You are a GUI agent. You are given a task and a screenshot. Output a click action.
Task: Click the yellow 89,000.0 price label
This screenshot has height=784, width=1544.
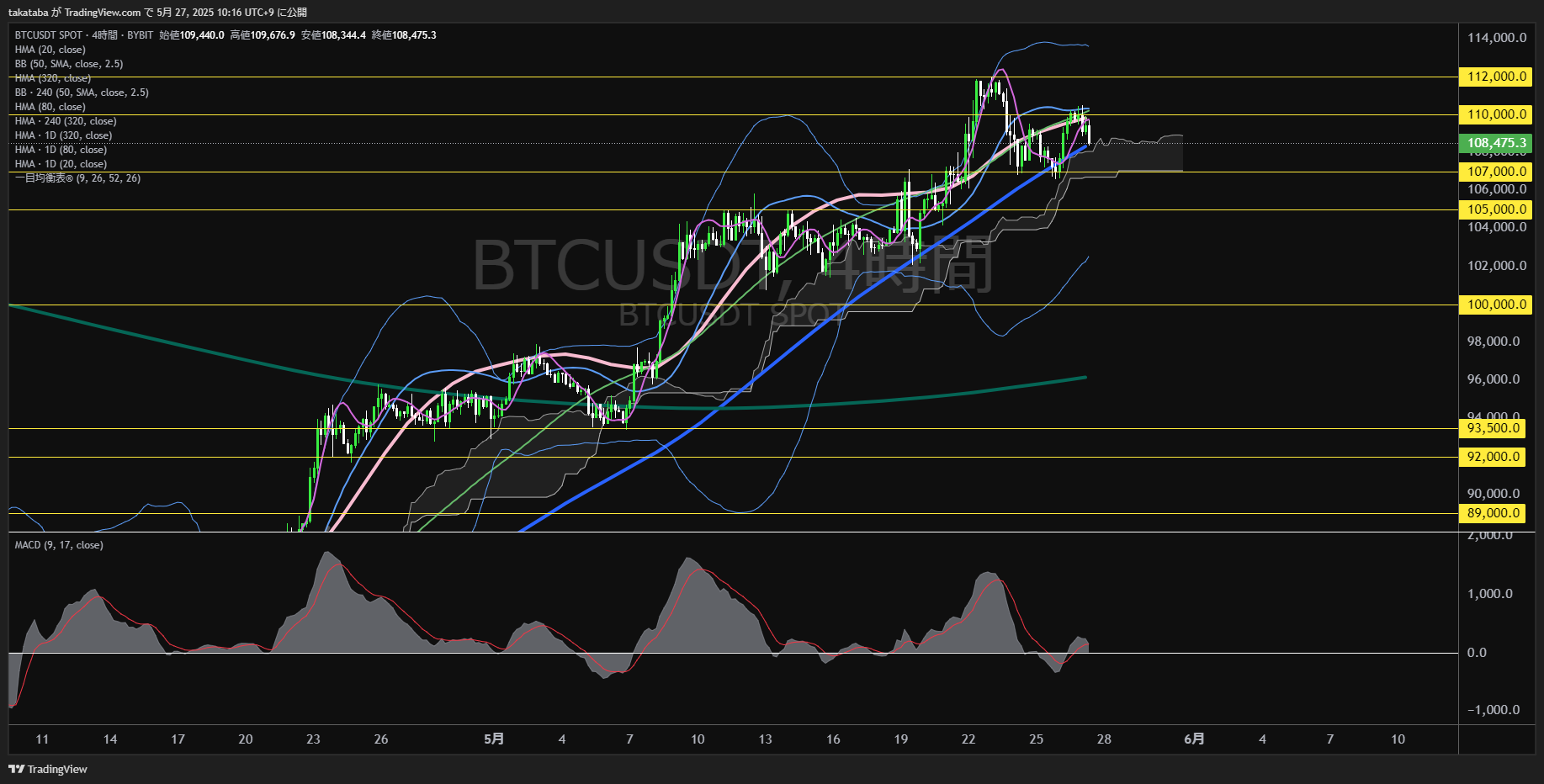1494,513
